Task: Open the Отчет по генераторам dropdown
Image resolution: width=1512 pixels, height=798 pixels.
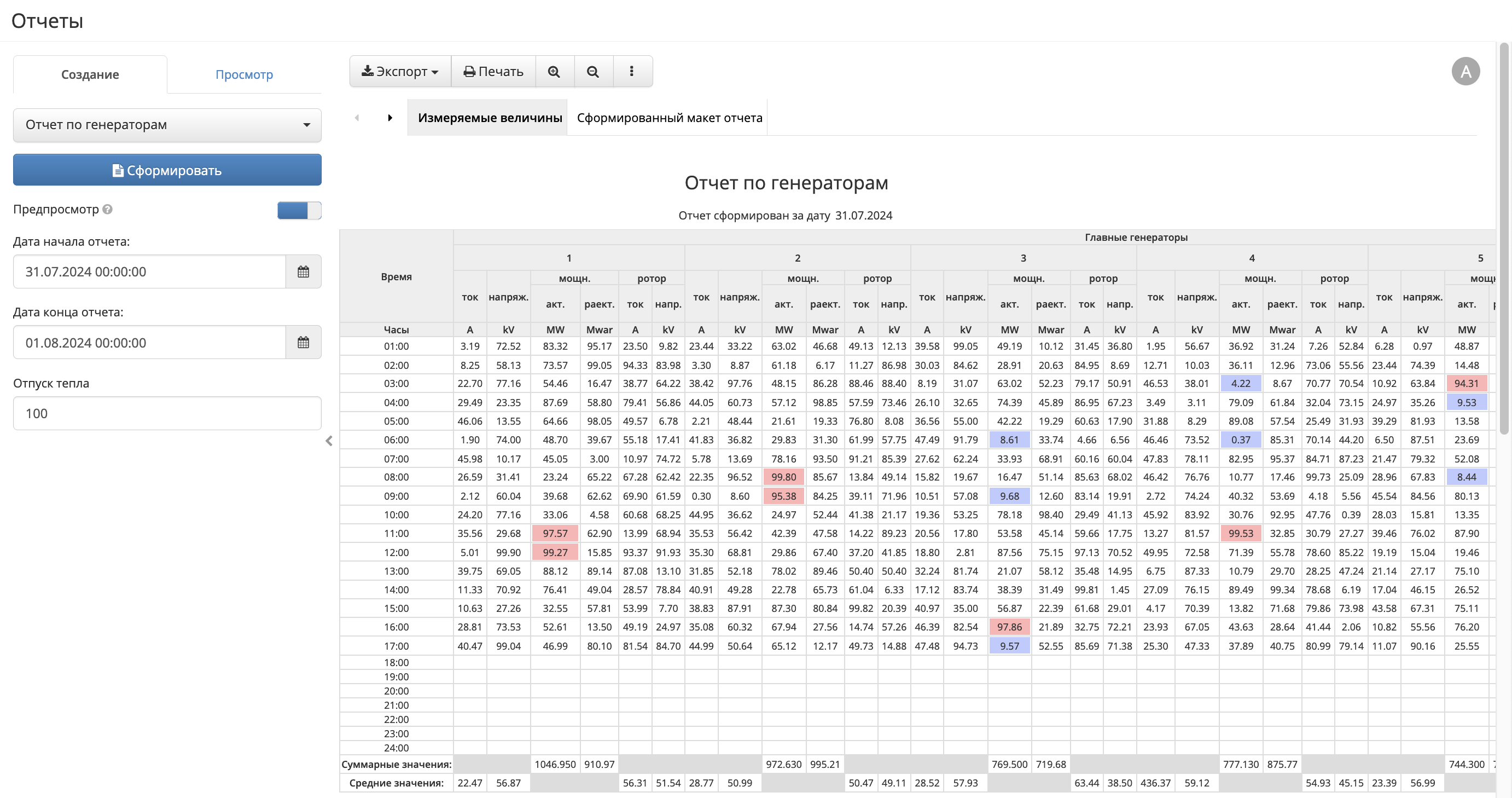Action: click(167, 125)
